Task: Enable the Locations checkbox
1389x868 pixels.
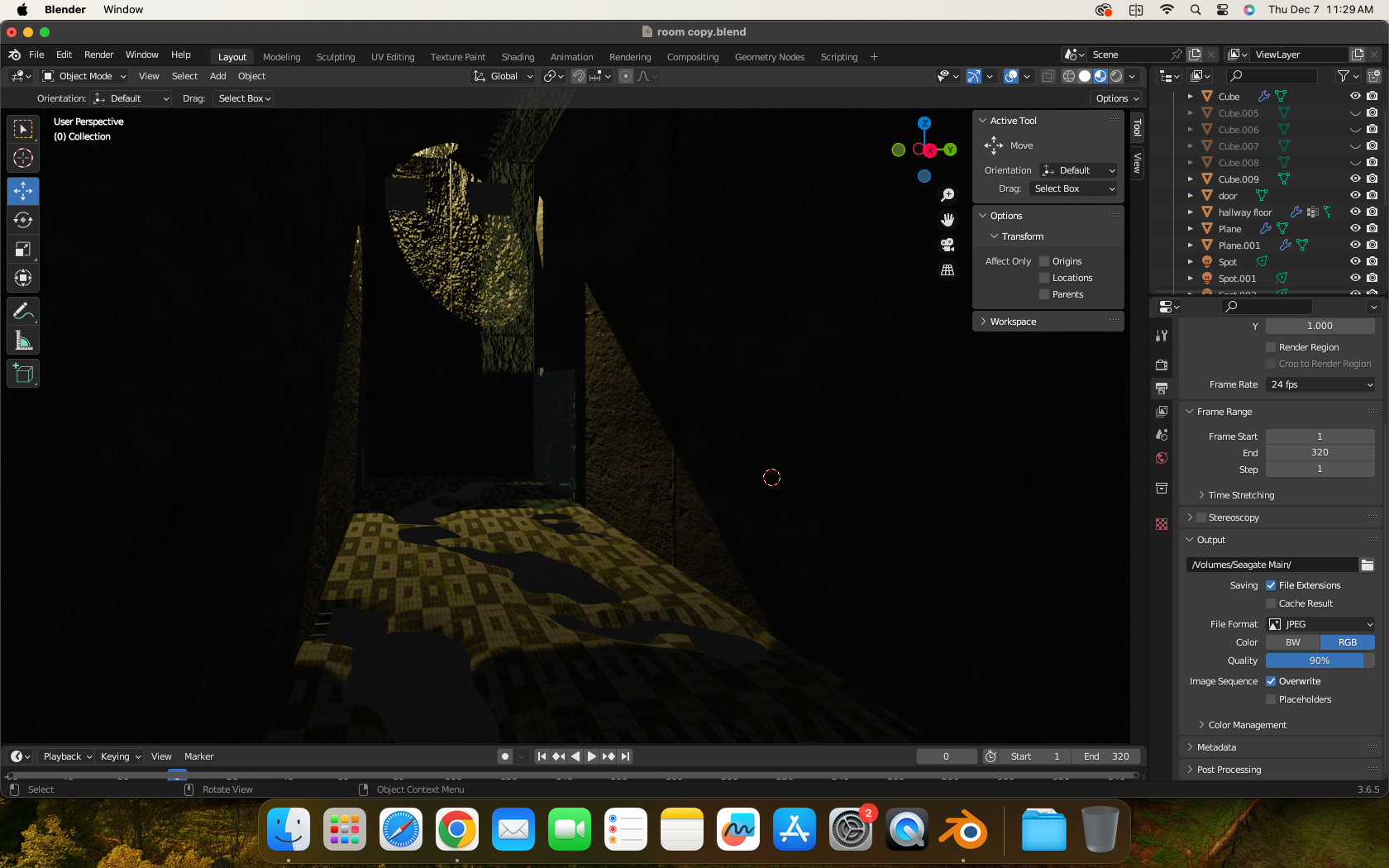Action: [1044, 278]
